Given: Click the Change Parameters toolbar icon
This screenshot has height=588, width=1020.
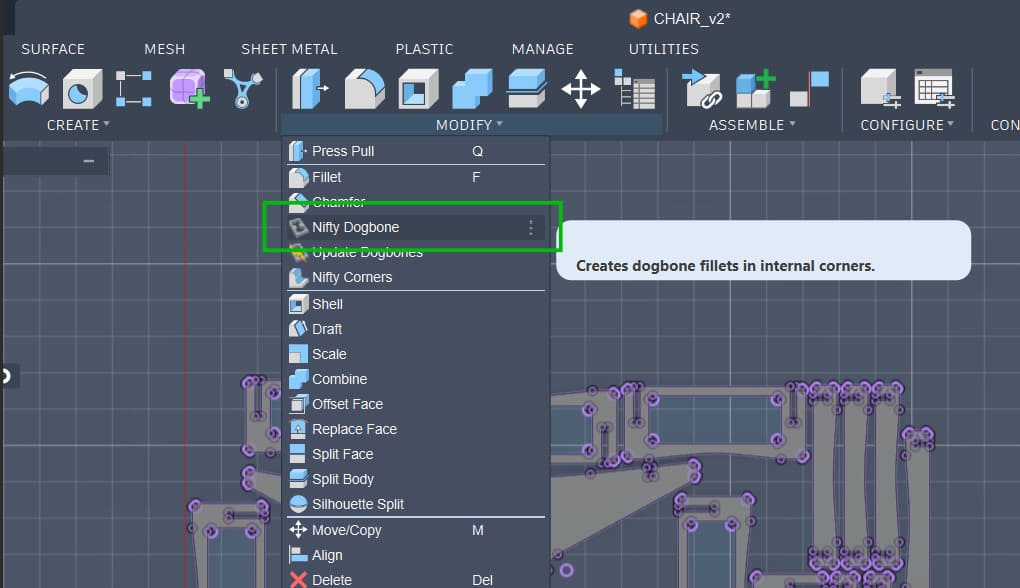Looking at the screenshot, I should click(634, 88).
